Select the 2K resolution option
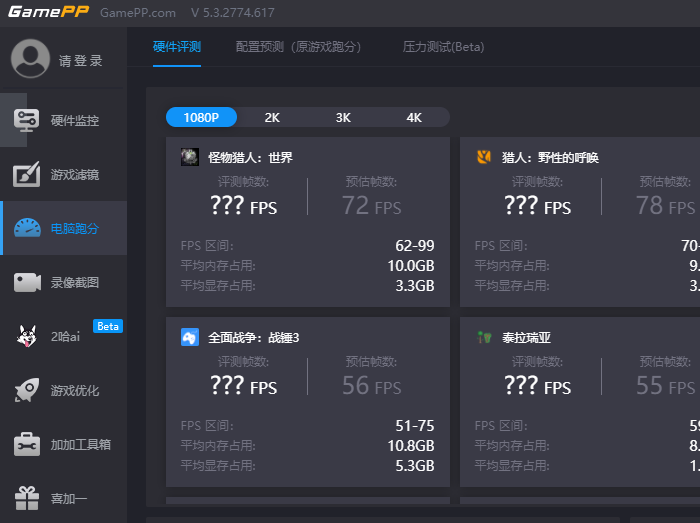The image size is (700, 523). coord(272,117)
